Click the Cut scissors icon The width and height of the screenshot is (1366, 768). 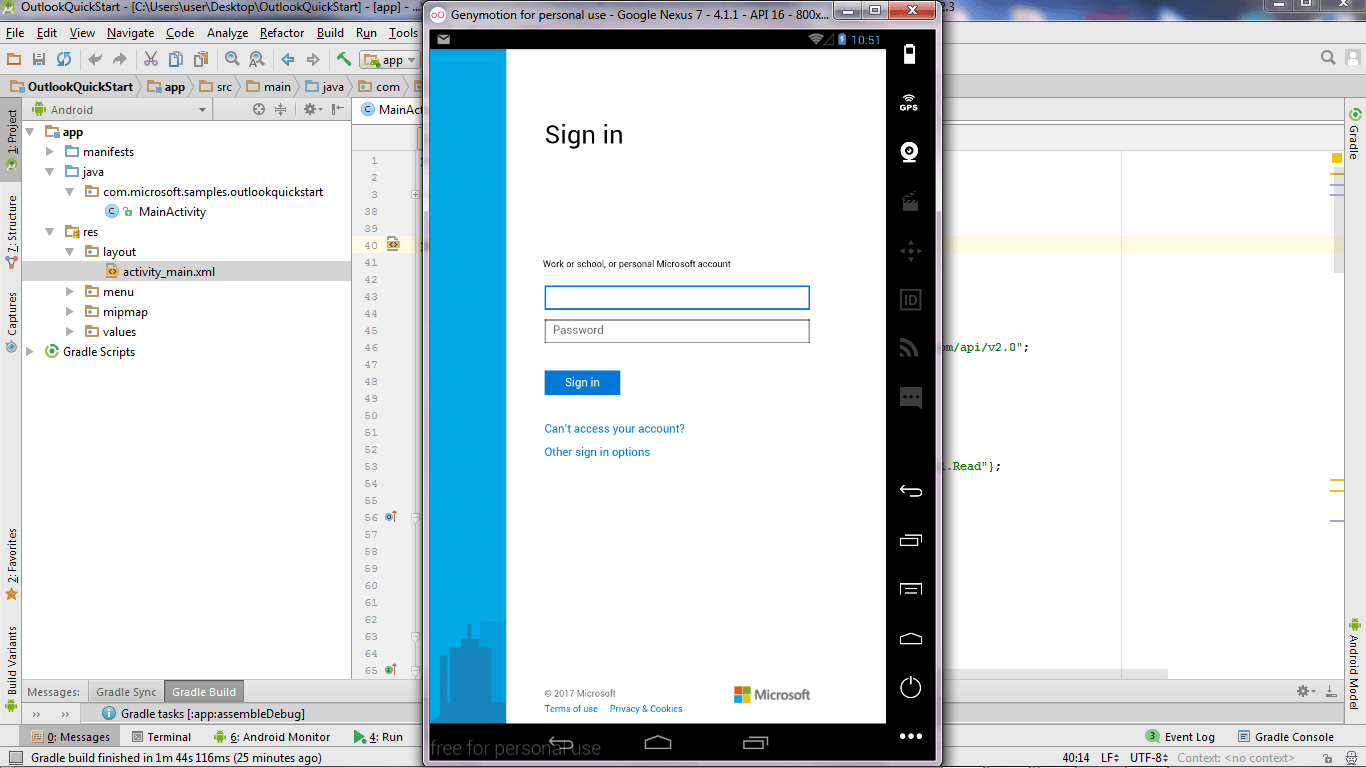click(151, 60)
